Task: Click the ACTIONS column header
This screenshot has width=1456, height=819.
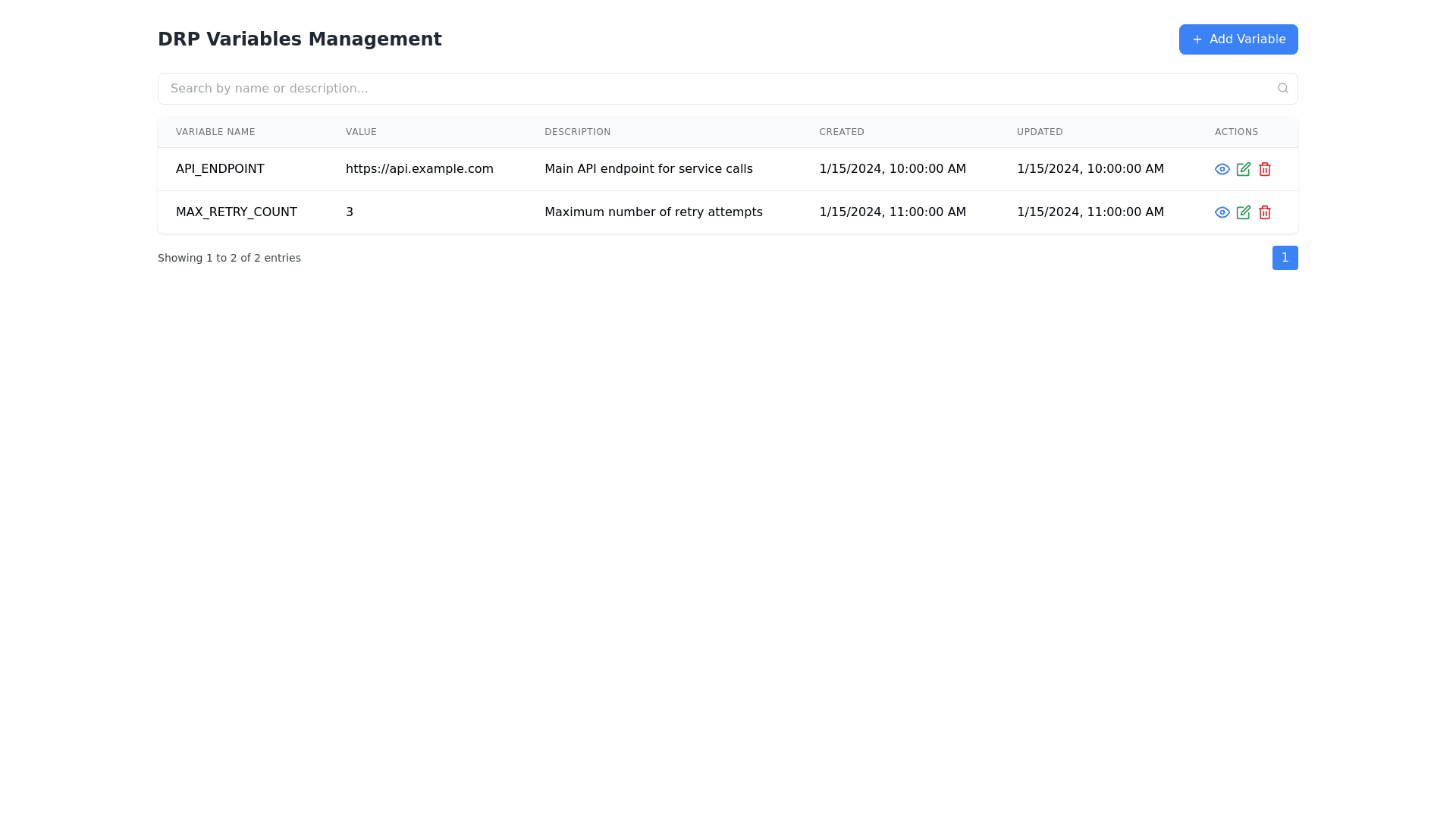Action: point(1236,132)
